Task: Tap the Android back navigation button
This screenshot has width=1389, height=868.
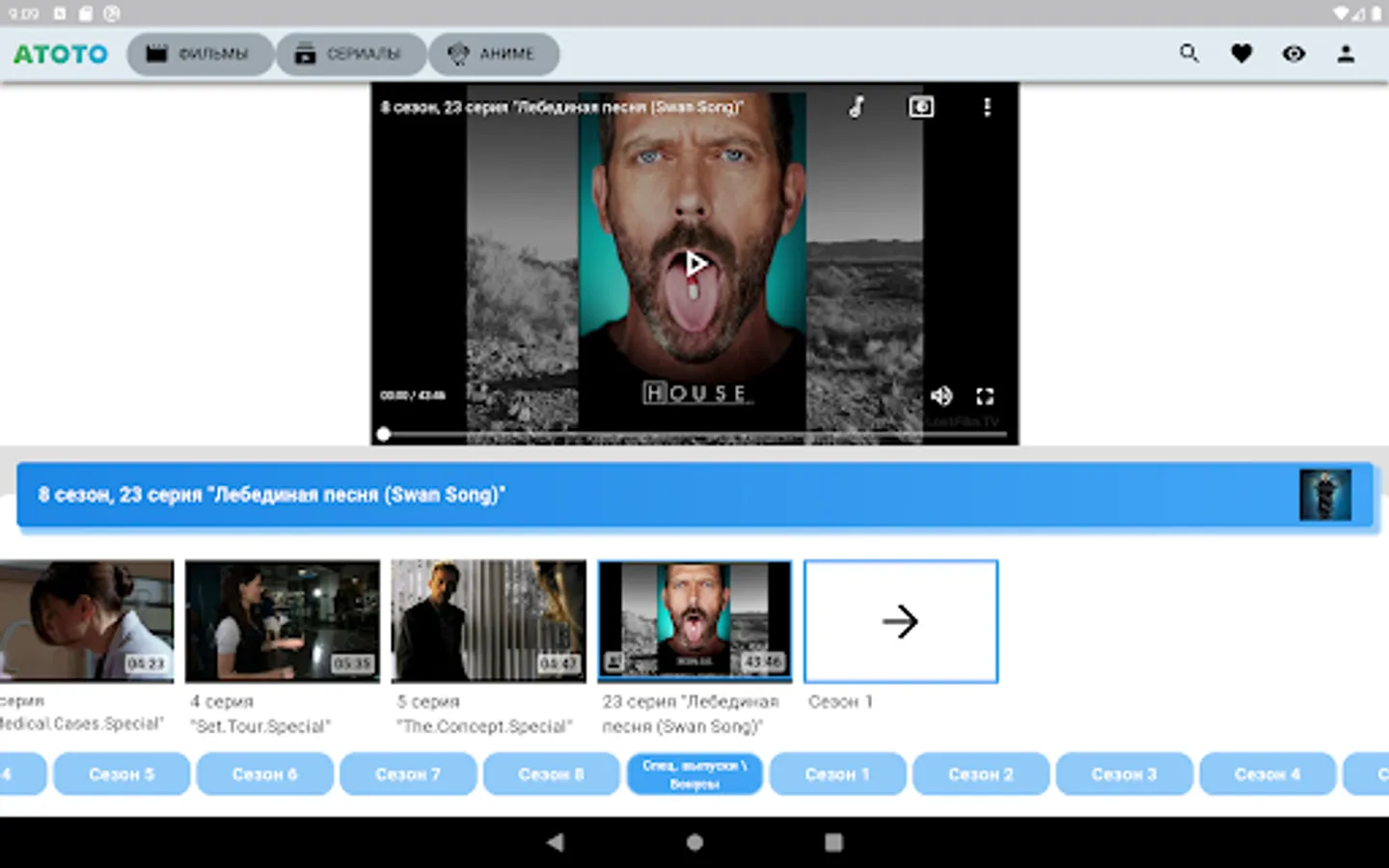Action: [x=556, y=842]
